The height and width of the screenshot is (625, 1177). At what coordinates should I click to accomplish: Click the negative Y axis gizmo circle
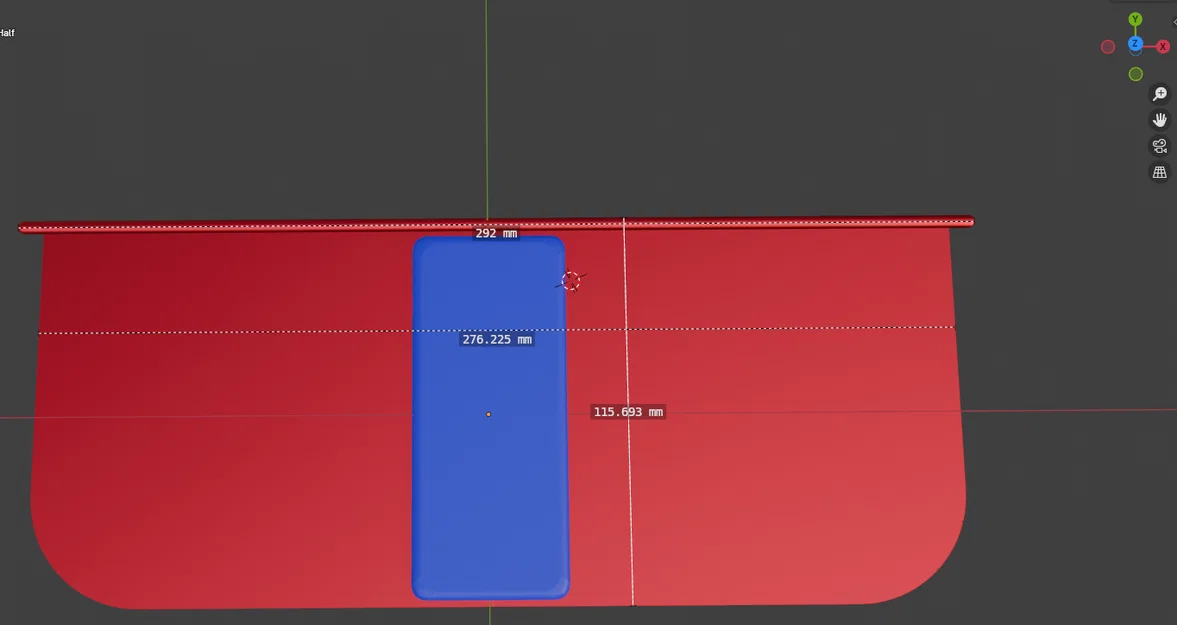(1136, 74)
